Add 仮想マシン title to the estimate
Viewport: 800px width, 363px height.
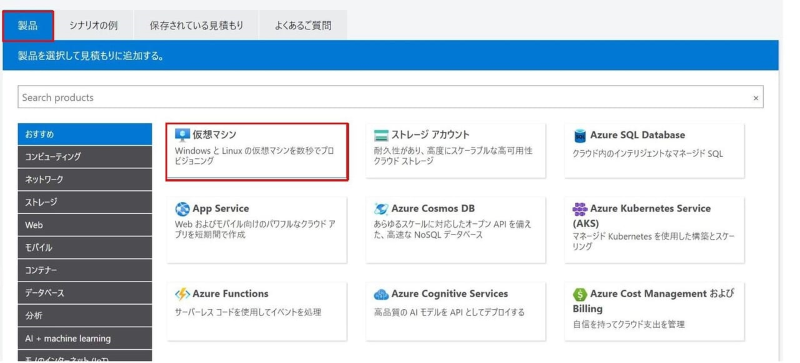coord(215,135)
